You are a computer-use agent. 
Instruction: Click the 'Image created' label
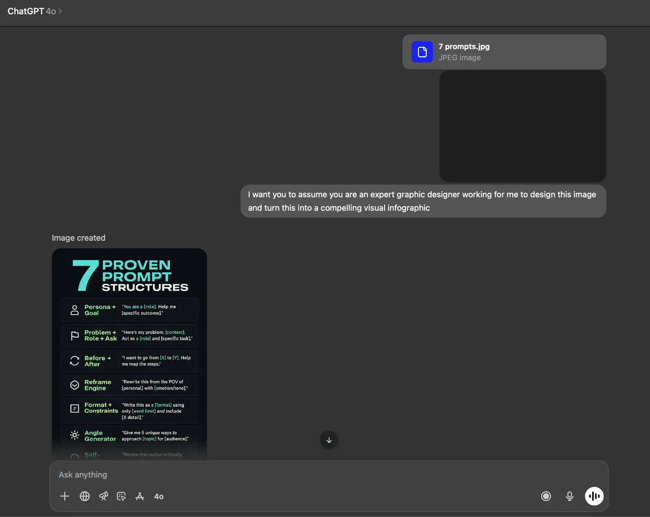(78, 238)
